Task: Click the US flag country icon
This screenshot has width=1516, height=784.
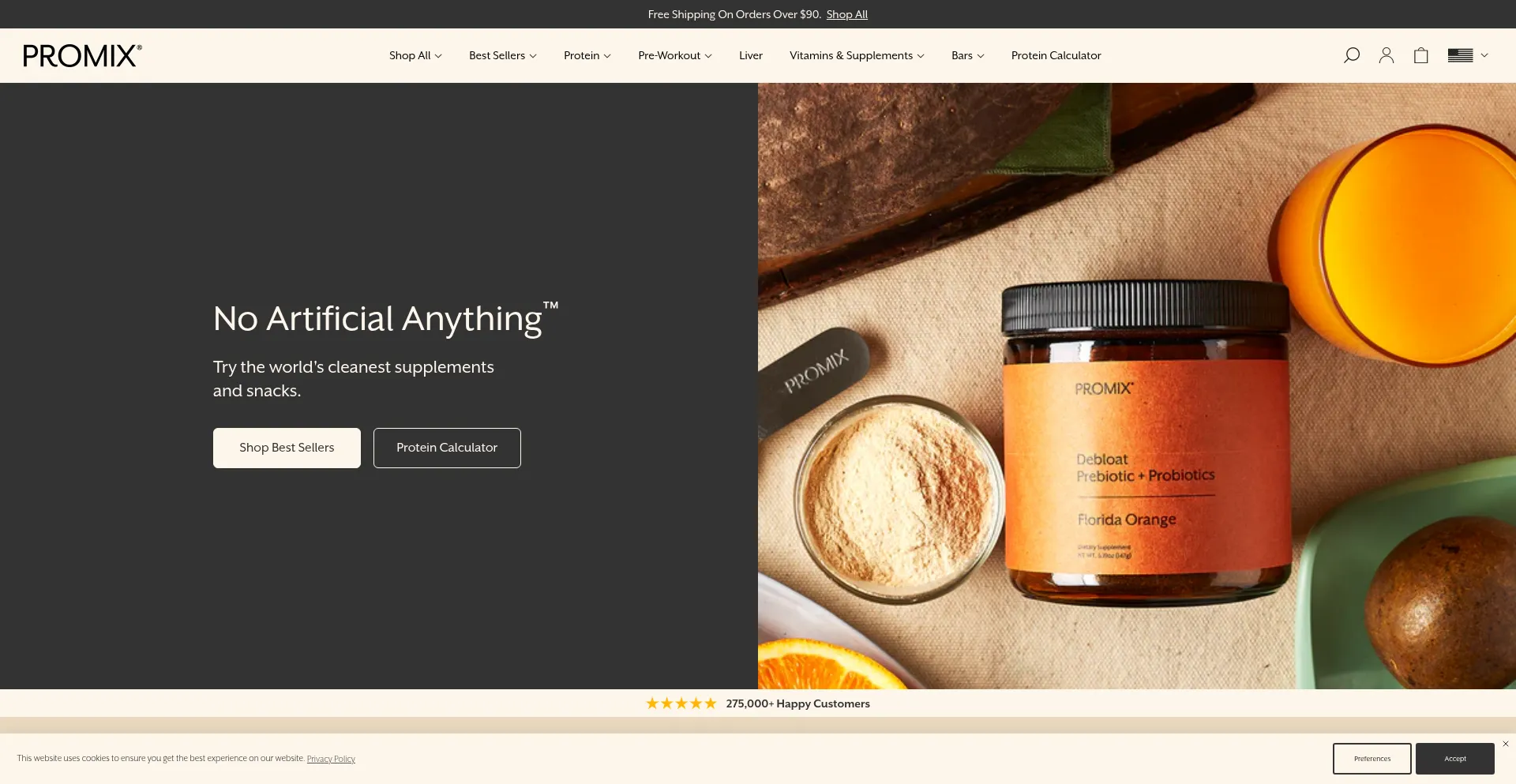Action: [1461, 55]
